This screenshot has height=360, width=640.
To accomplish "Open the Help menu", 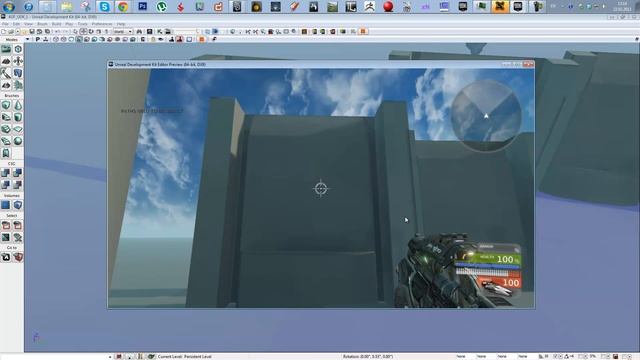I will pos(121,24).
